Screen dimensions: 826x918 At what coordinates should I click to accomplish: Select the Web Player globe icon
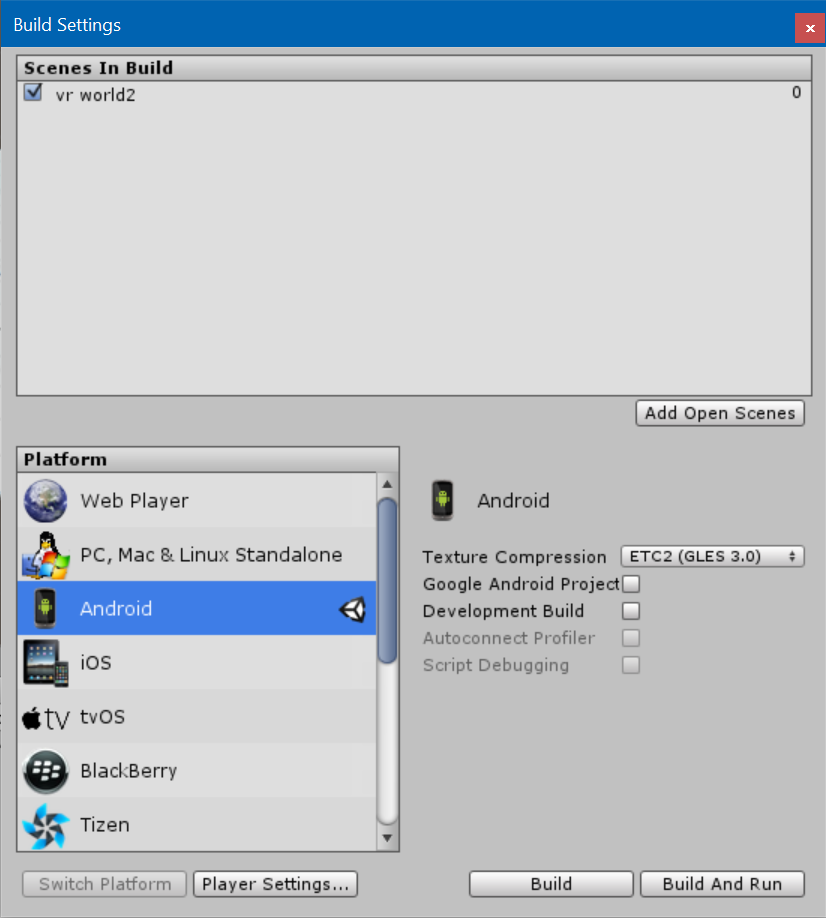tap(46, 501)
